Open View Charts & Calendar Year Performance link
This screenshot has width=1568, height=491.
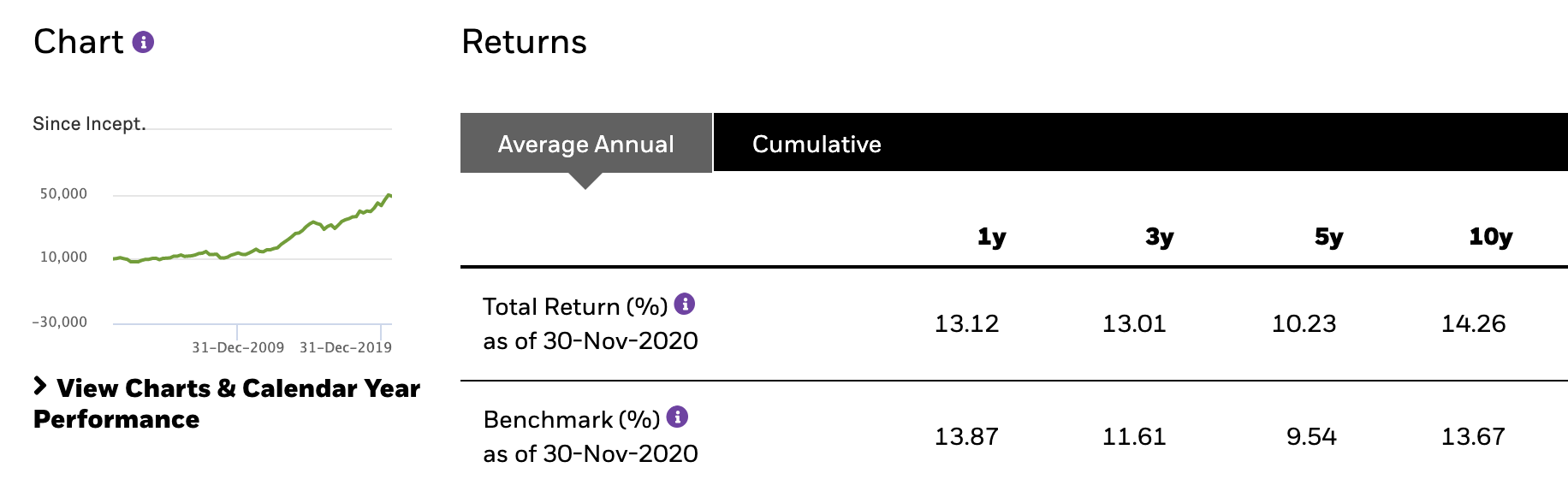pyautogui.click(x=227, y=404)
